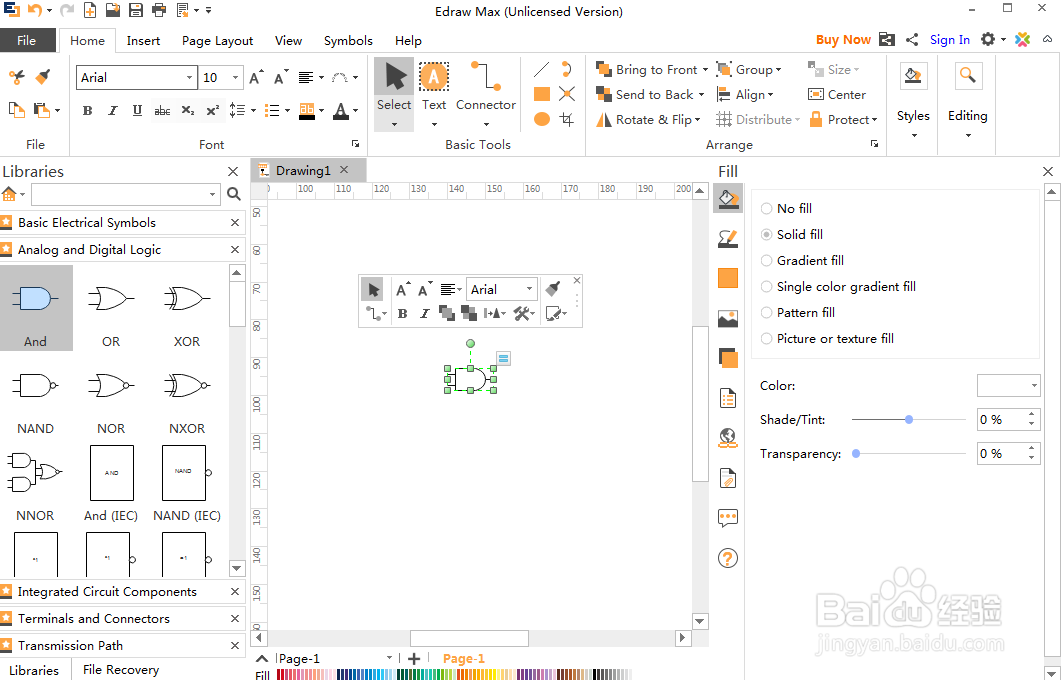1063x680 pixels.
Task: Choose the orange rectangle shape tool
Action: 542,94
